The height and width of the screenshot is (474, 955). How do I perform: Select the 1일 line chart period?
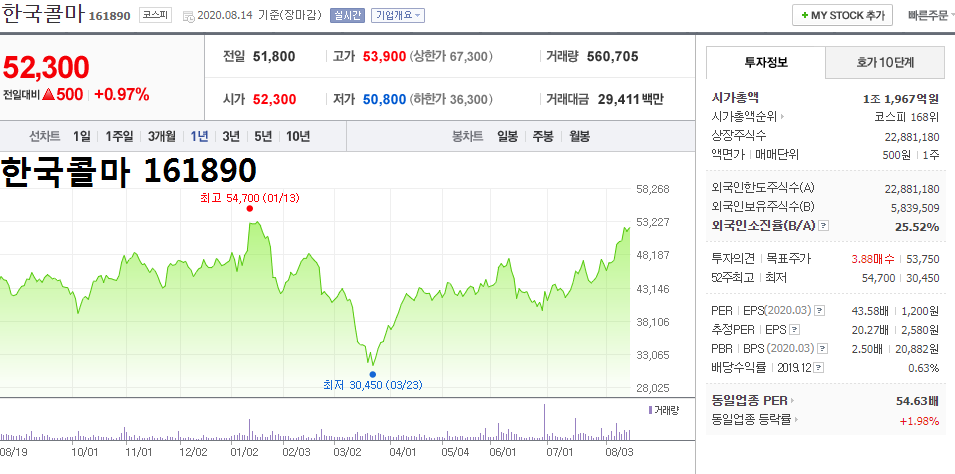[81, 136]
